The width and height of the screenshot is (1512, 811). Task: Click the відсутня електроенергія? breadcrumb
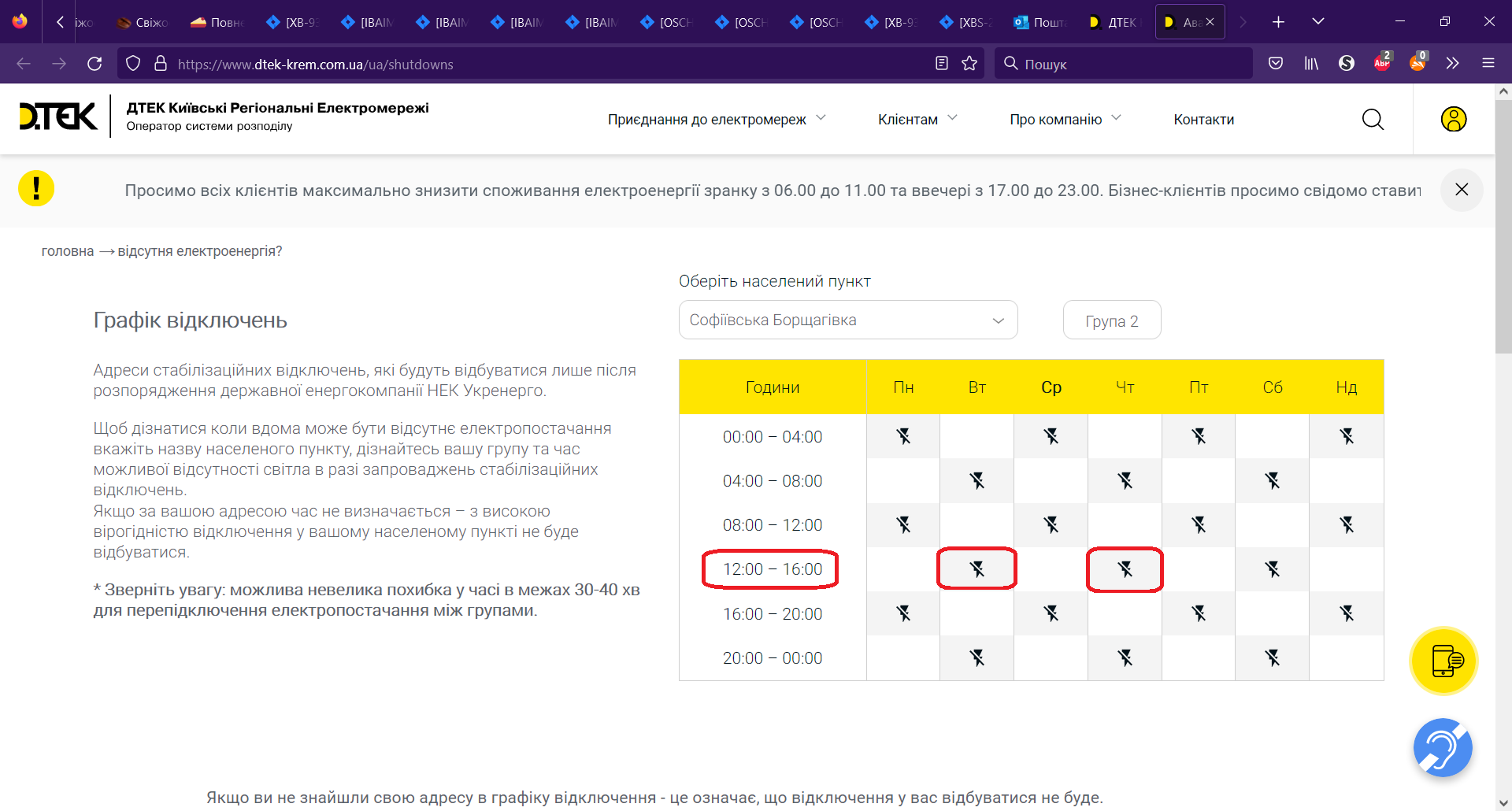[x=200, y=251]
